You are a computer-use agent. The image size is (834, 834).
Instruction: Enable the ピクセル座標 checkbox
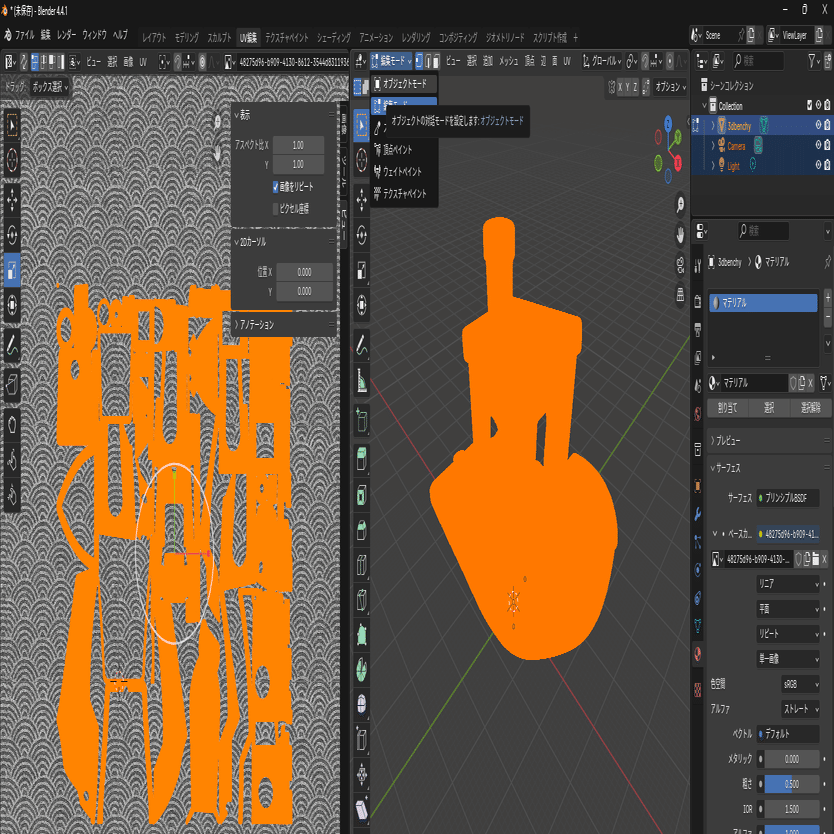click(x=276, y=208)
